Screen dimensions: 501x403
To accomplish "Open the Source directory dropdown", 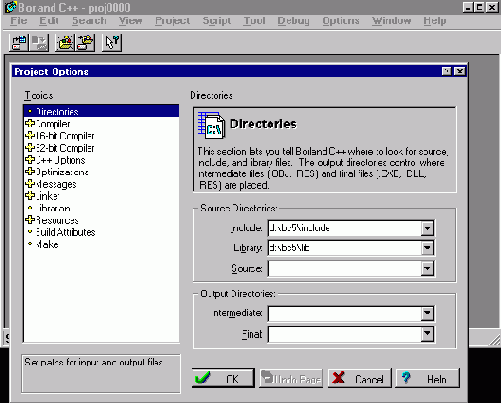I will (427, 269).
